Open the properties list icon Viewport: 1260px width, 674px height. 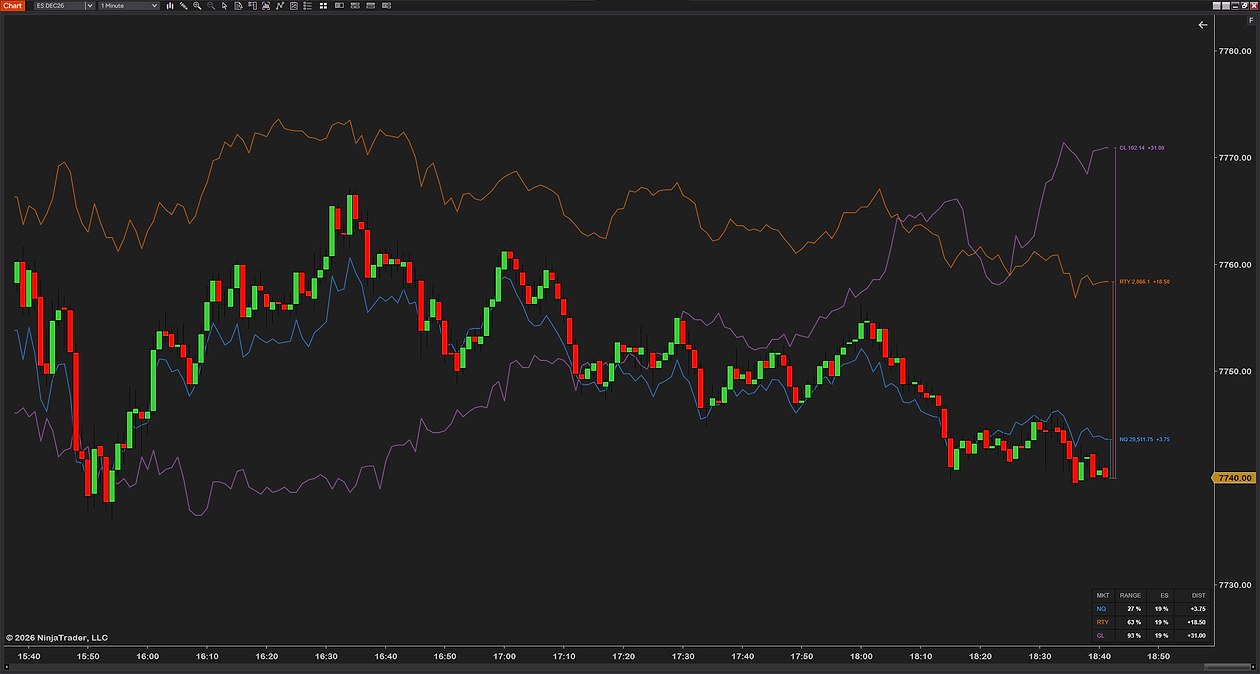tap(307, 5)
